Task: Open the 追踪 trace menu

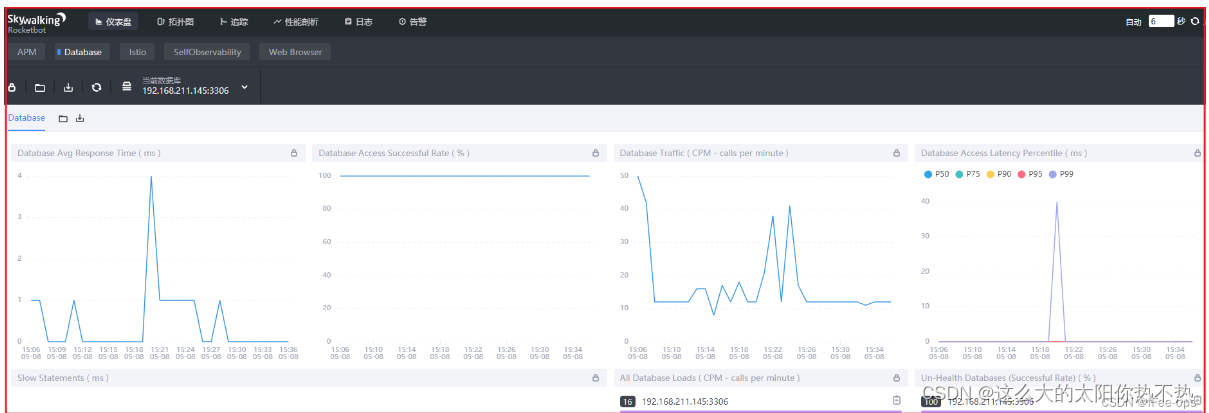Action: tap(234, 21)
